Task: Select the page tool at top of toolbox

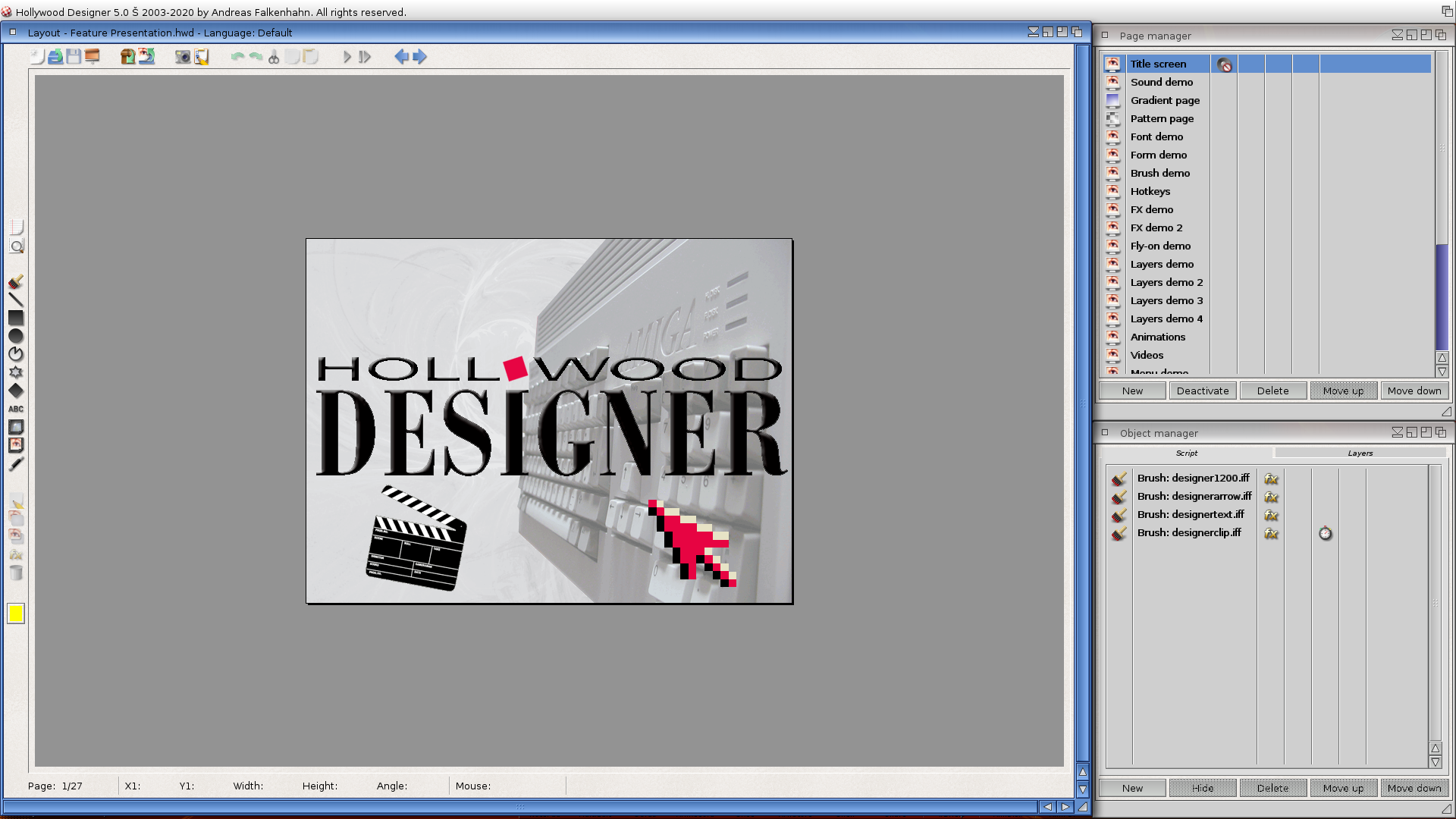Action: [x=16, y=227]
